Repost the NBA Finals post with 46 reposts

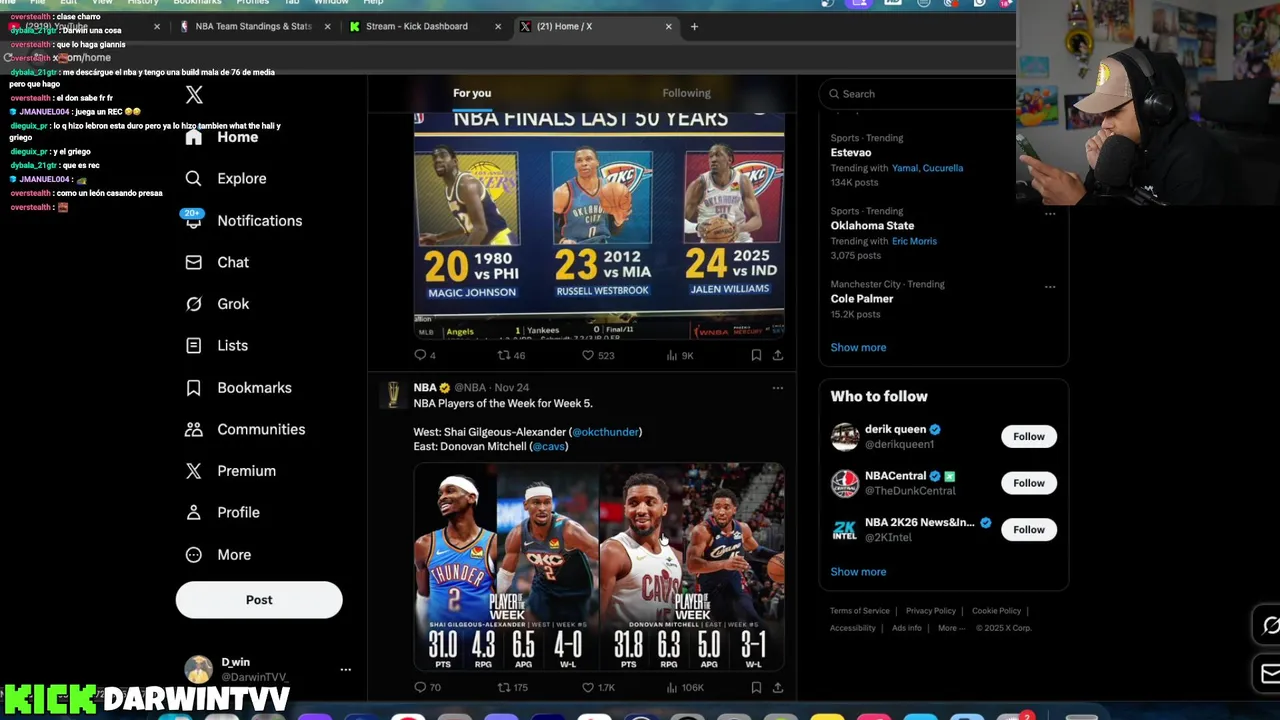pyautogui.click(x=511, y=355)
